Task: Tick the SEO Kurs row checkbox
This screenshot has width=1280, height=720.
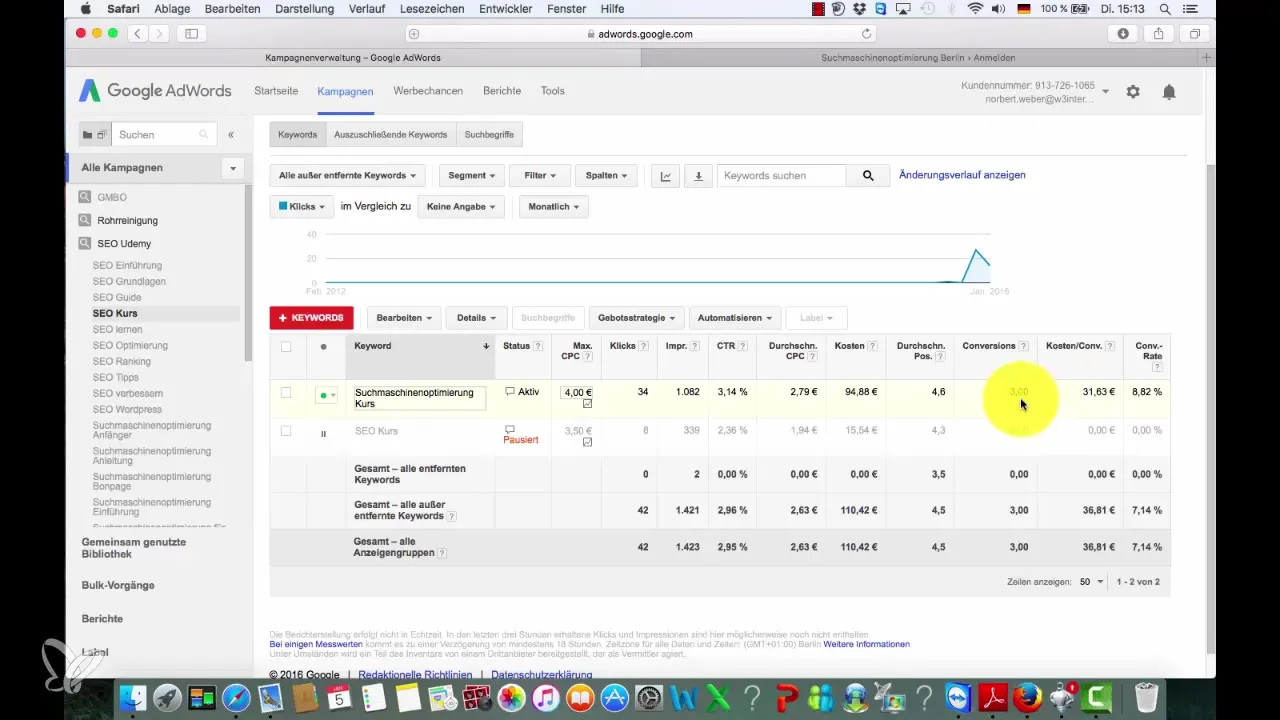Action: [286, 431]
